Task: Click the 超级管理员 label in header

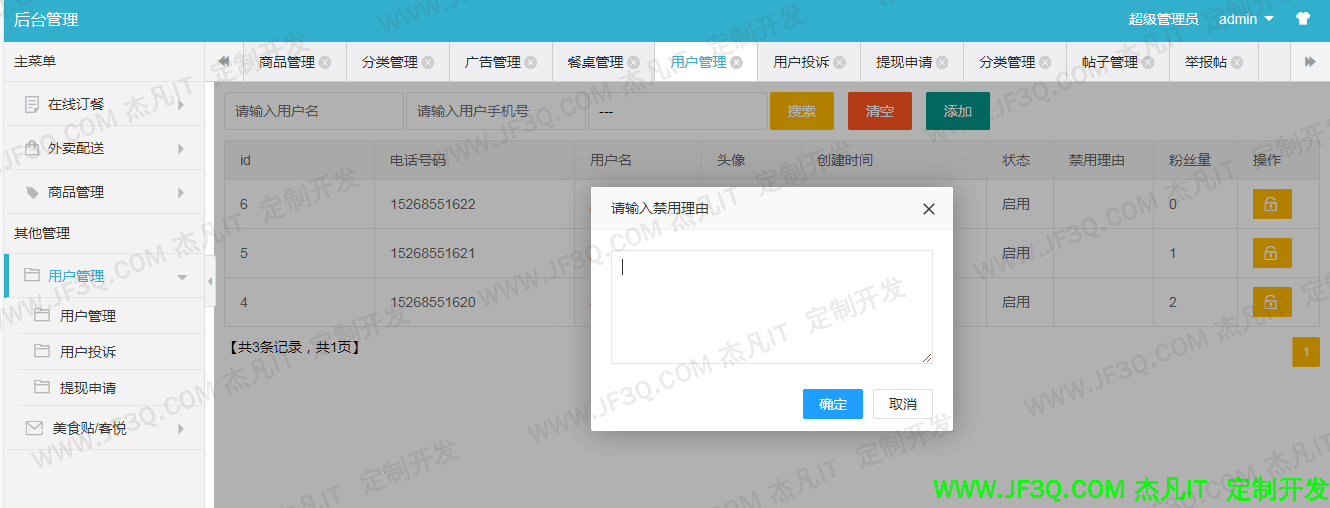Action: click(x=1163, y=19)
